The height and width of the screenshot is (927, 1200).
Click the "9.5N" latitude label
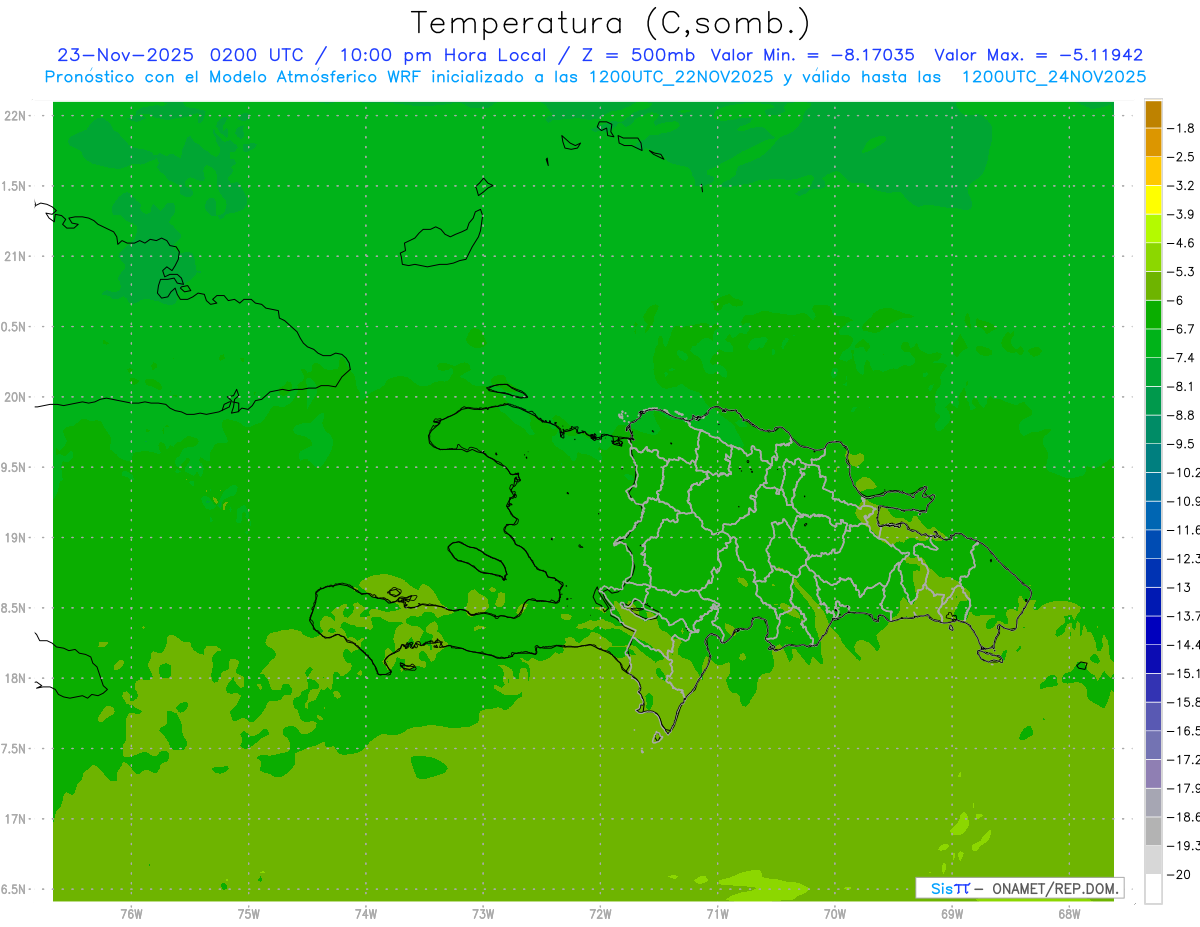(x=15, y=468)
